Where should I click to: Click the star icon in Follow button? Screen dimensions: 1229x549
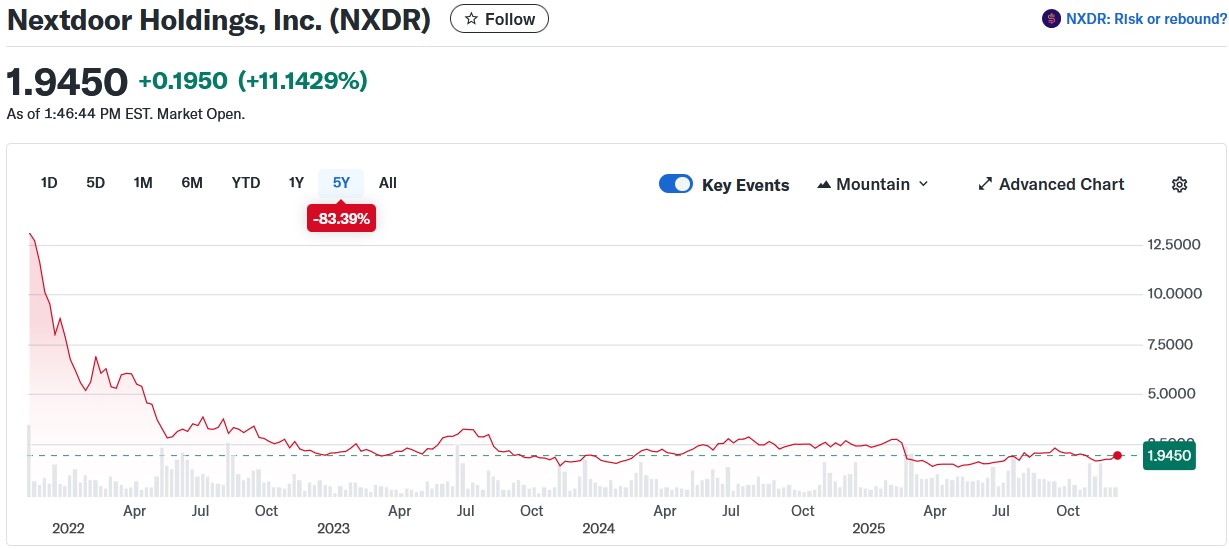(x=471, y=19)
